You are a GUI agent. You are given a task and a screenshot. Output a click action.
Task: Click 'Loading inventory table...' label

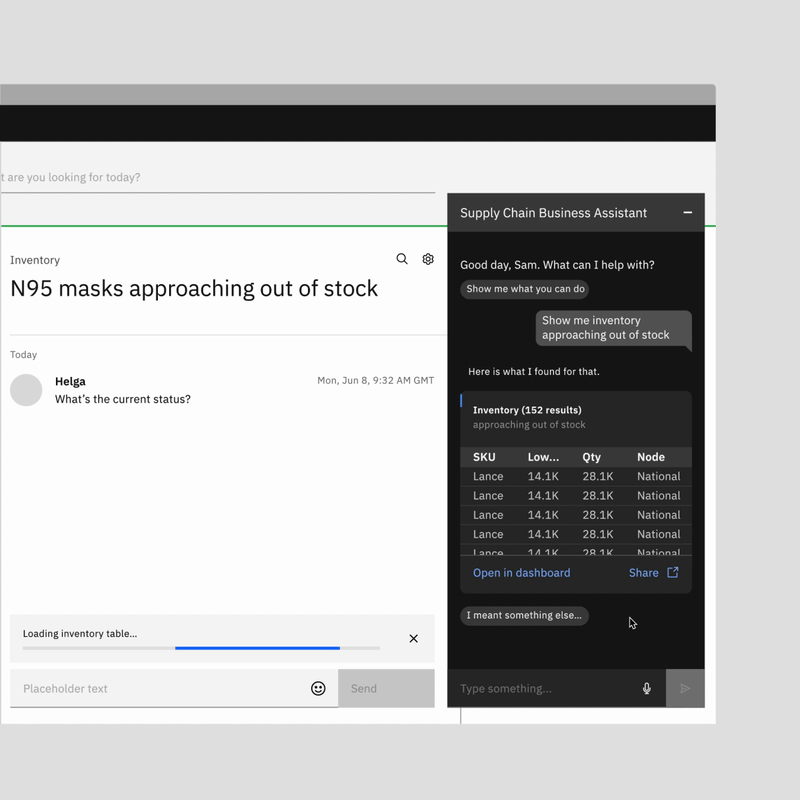(80, 634)
